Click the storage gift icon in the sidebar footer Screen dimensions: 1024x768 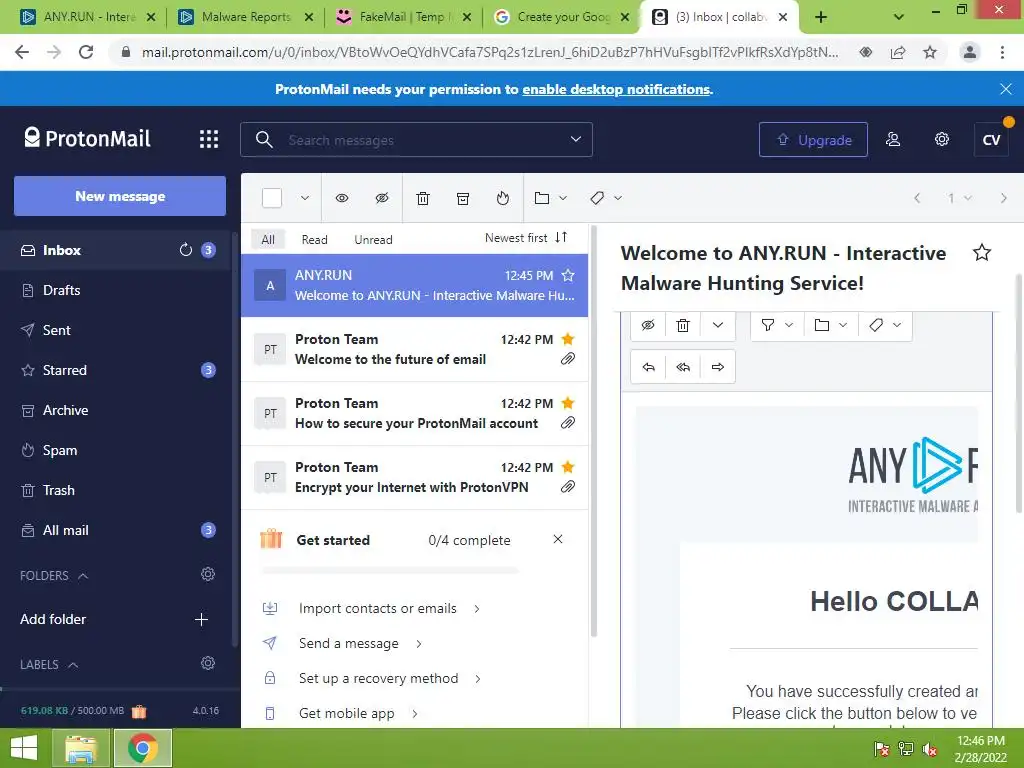pos(139,711)
